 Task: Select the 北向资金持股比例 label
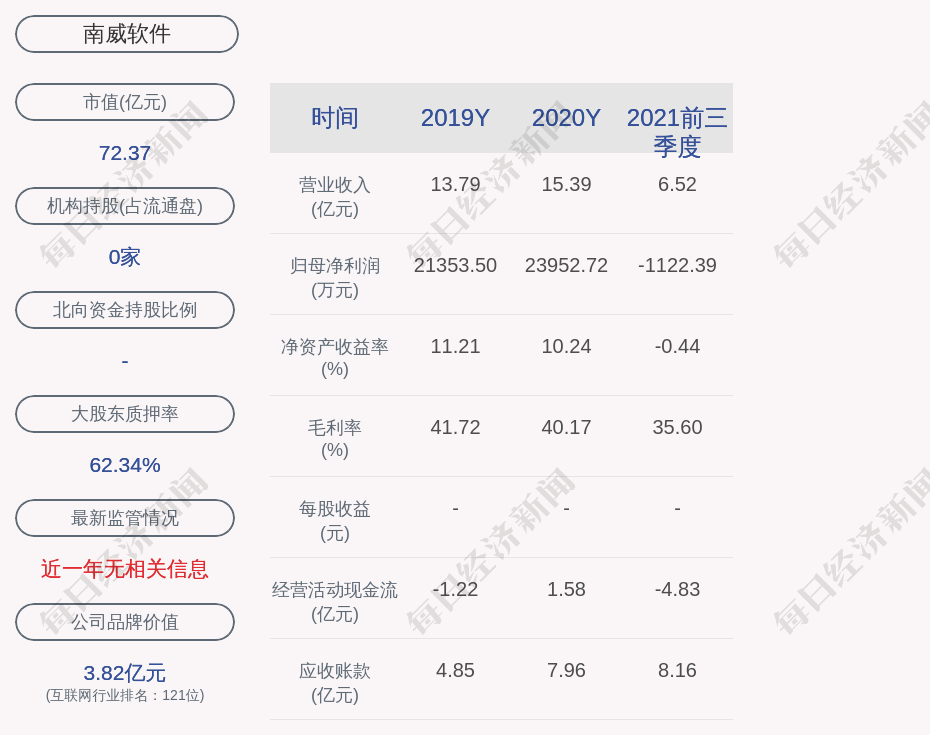pos(125,310)
